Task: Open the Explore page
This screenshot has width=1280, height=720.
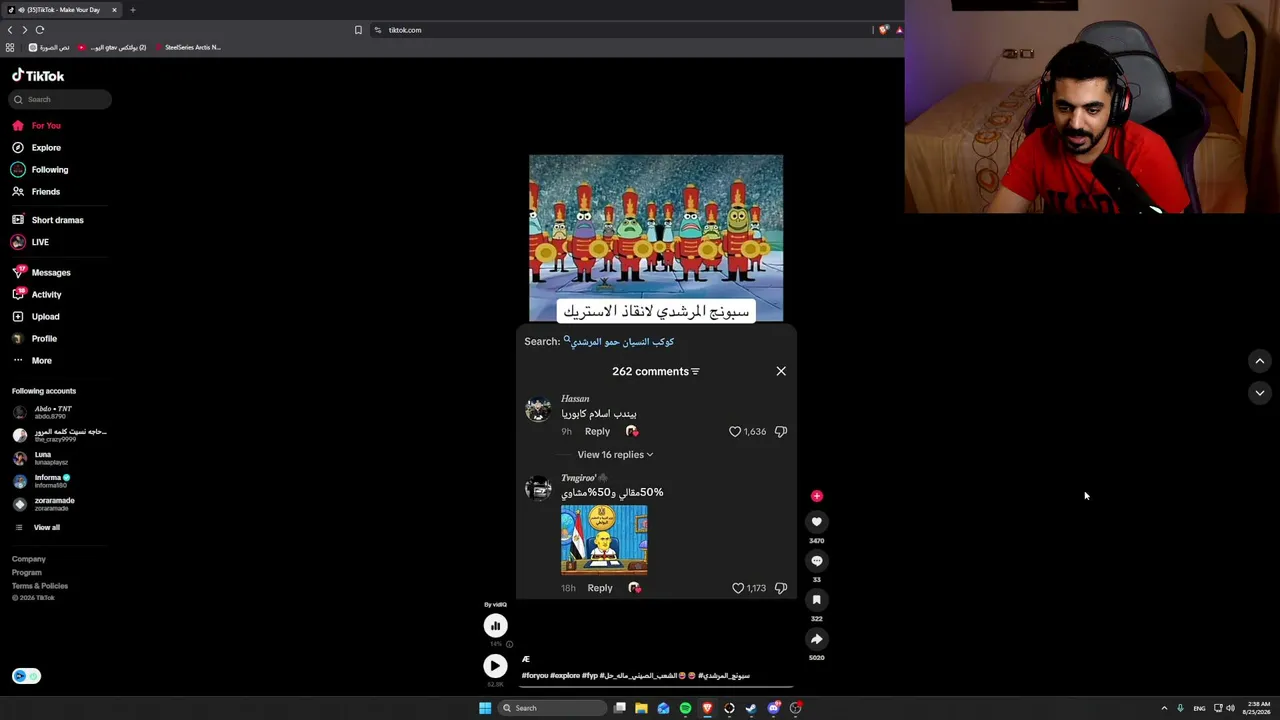Action: pyautogui.click(x=37, y=148)
